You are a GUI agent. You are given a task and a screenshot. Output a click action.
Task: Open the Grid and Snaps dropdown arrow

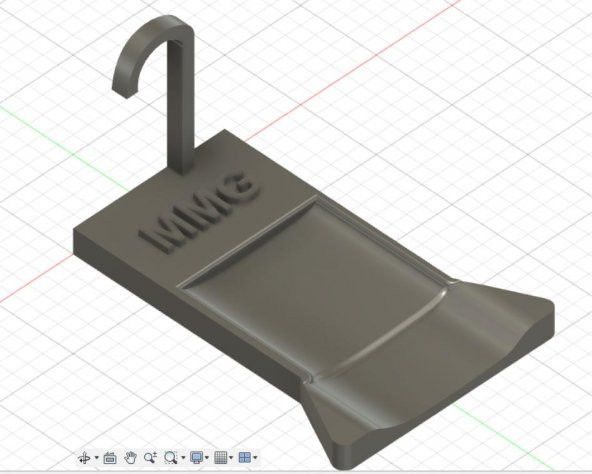[x=231, y=458]
